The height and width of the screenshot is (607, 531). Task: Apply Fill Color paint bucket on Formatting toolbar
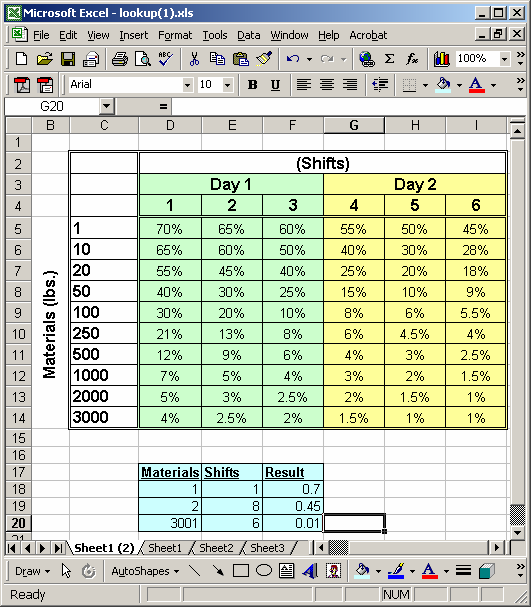pos(443,85)
